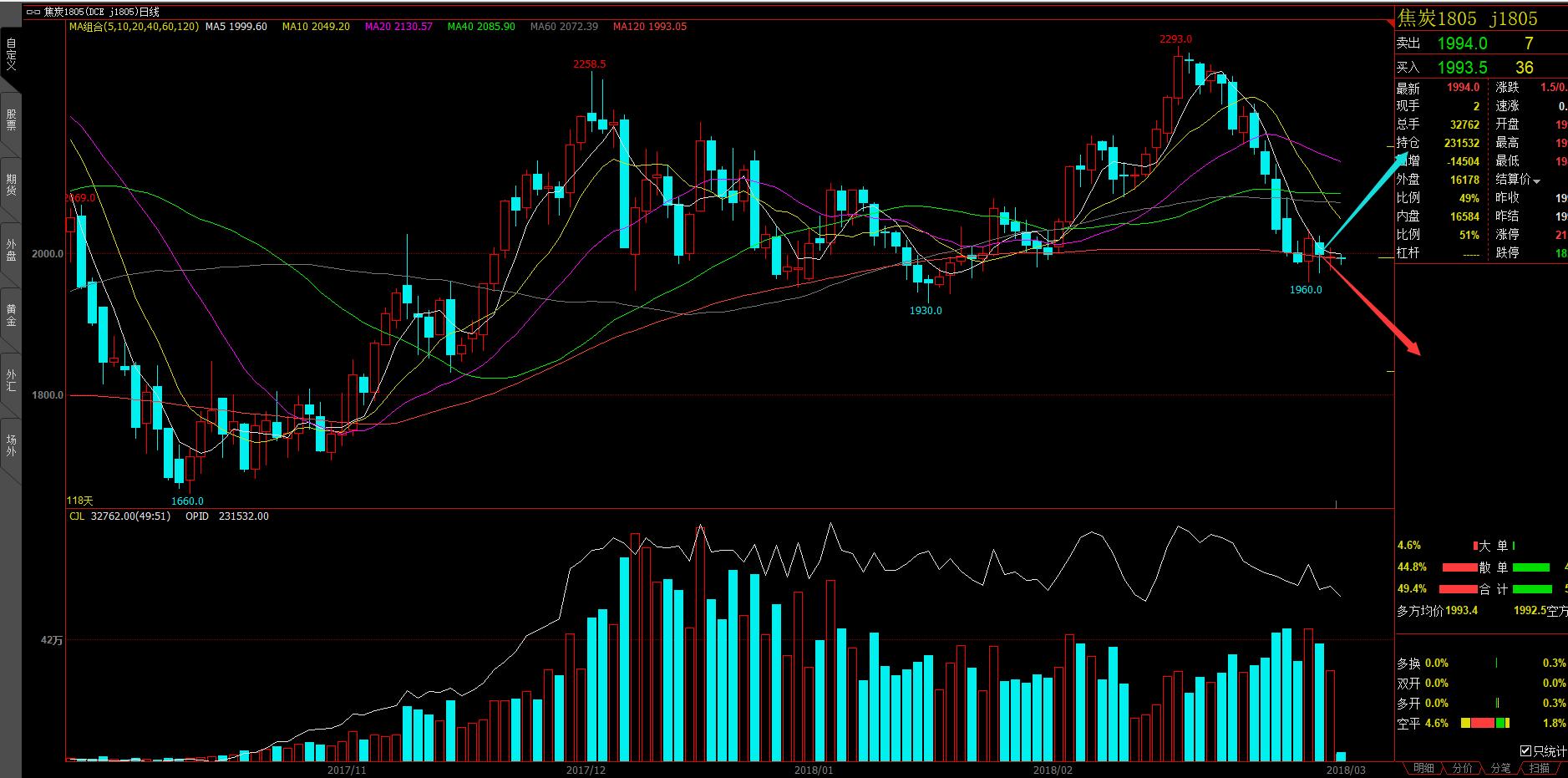This screenshot has height=778, width=1568.
Task: Click the 空平 4.6% row label
Action: [1423, 723]
